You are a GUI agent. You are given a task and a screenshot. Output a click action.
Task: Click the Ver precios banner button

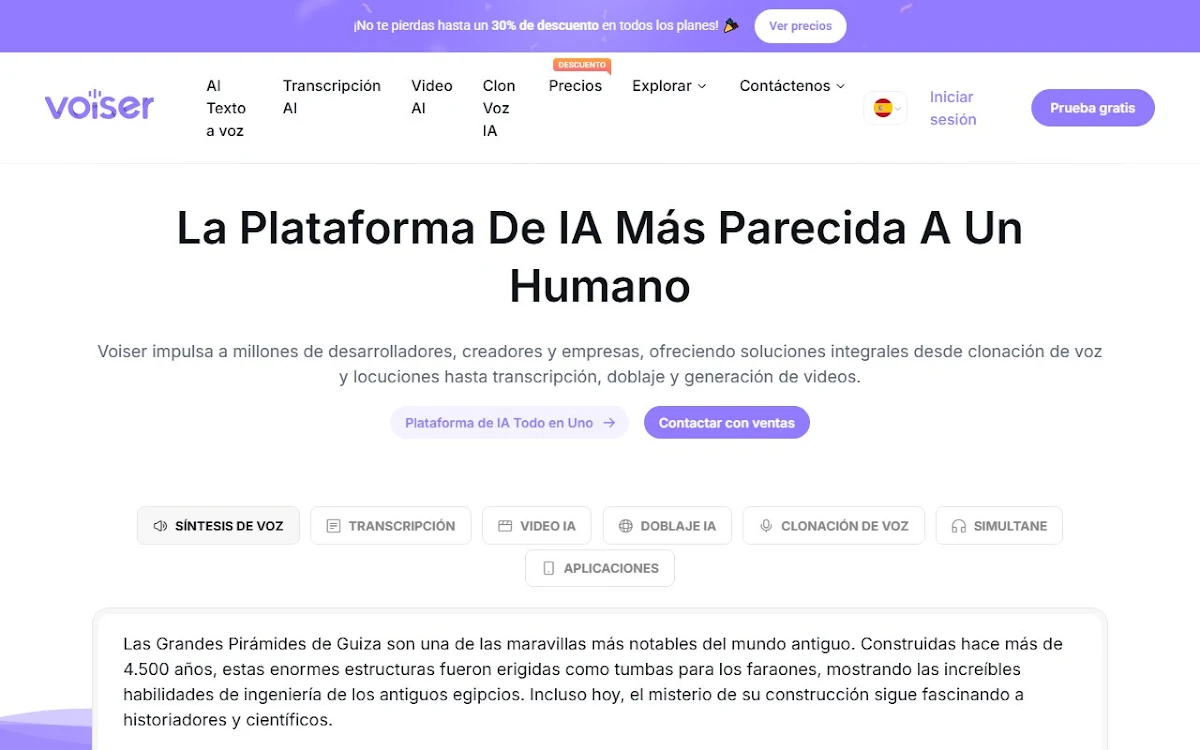pos(800,26)
